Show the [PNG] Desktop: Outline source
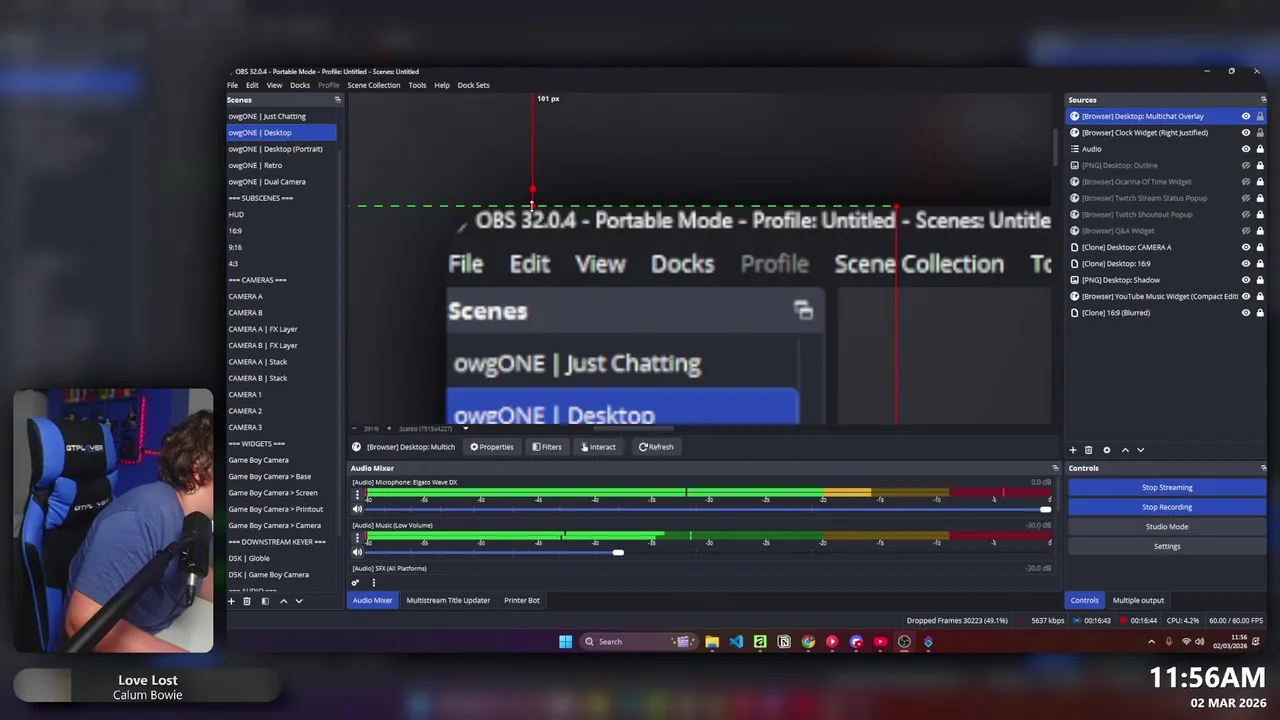The height and width of the screenshot is (720, 1280). click(x=1246, y=166)
